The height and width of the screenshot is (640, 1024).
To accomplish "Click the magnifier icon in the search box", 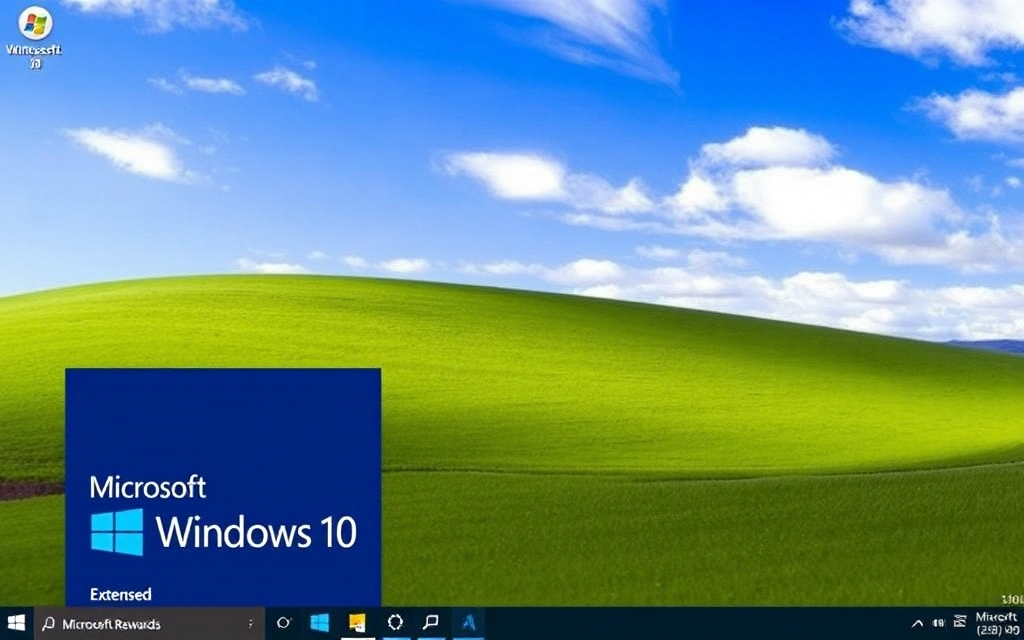I will coord(48,624).
